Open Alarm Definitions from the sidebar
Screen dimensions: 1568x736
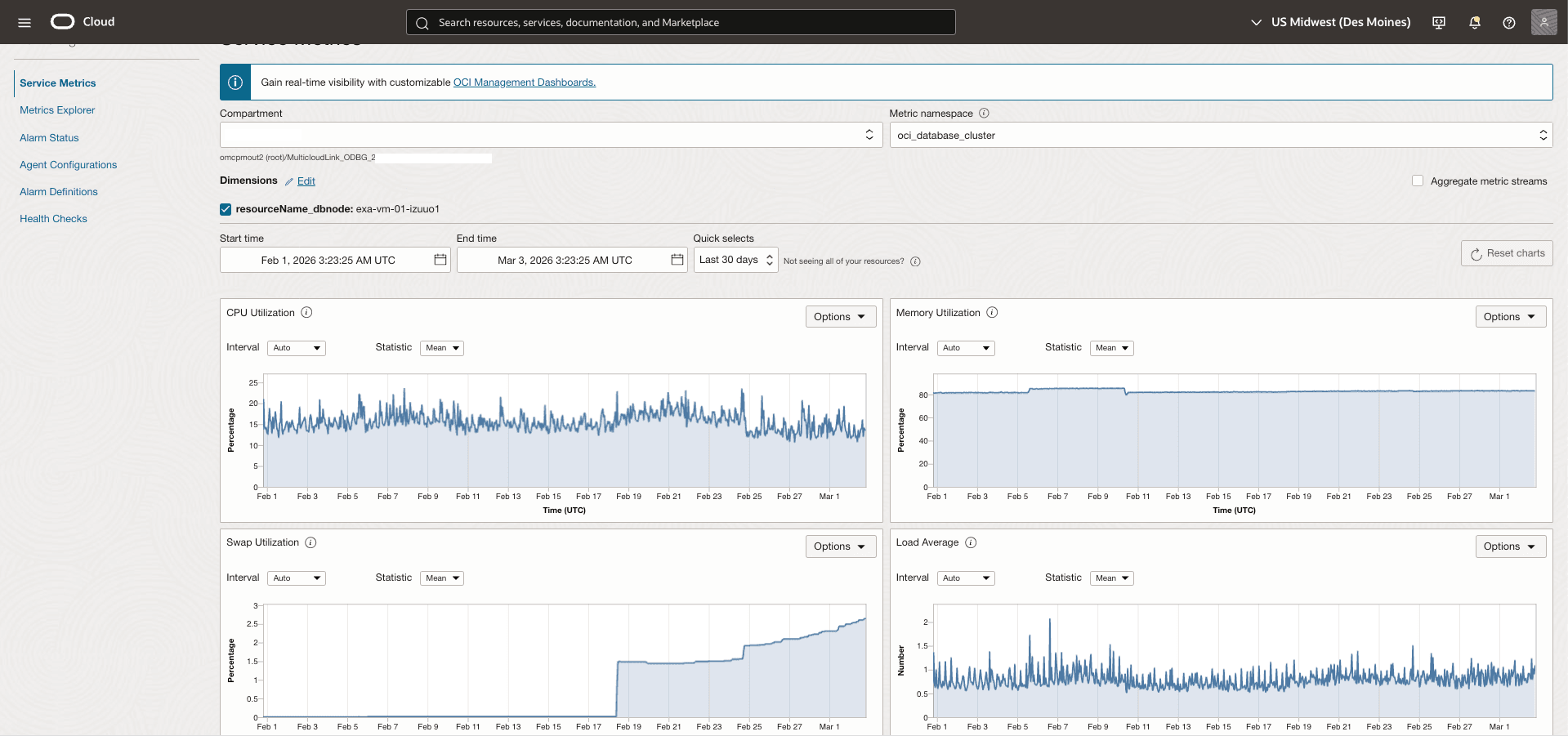pos(58,191)
